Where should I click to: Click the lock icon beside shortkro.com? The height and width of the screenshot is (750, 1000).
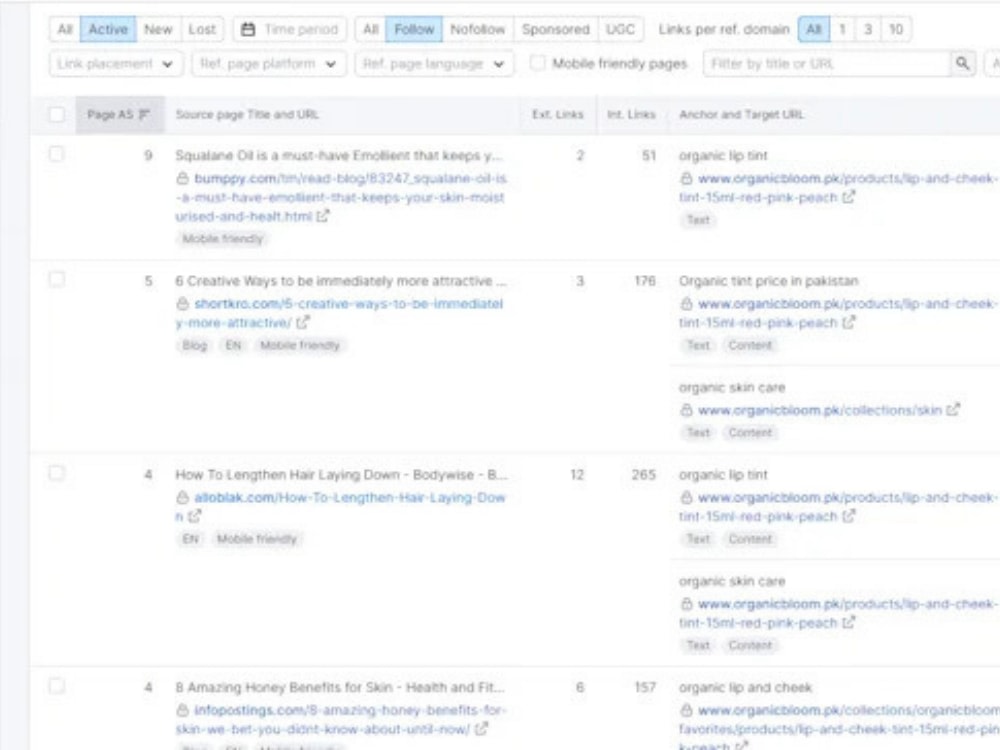(x=182, y=304)
